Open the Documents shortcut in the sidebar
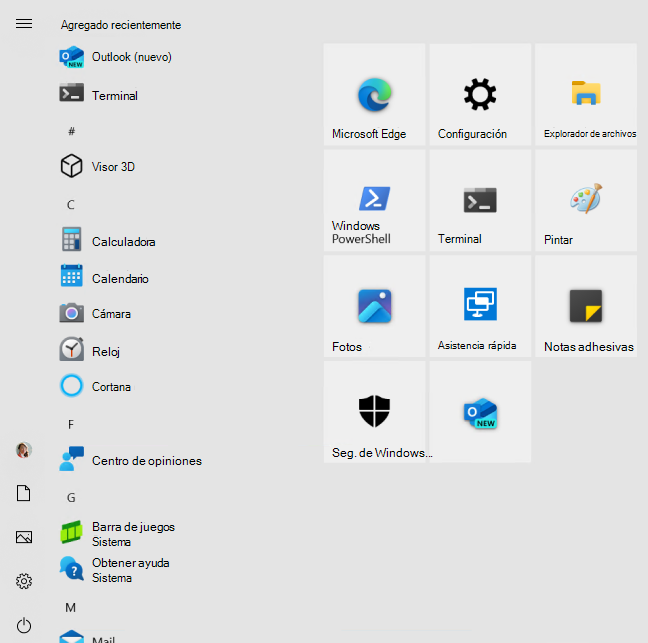 pos(24,493)
